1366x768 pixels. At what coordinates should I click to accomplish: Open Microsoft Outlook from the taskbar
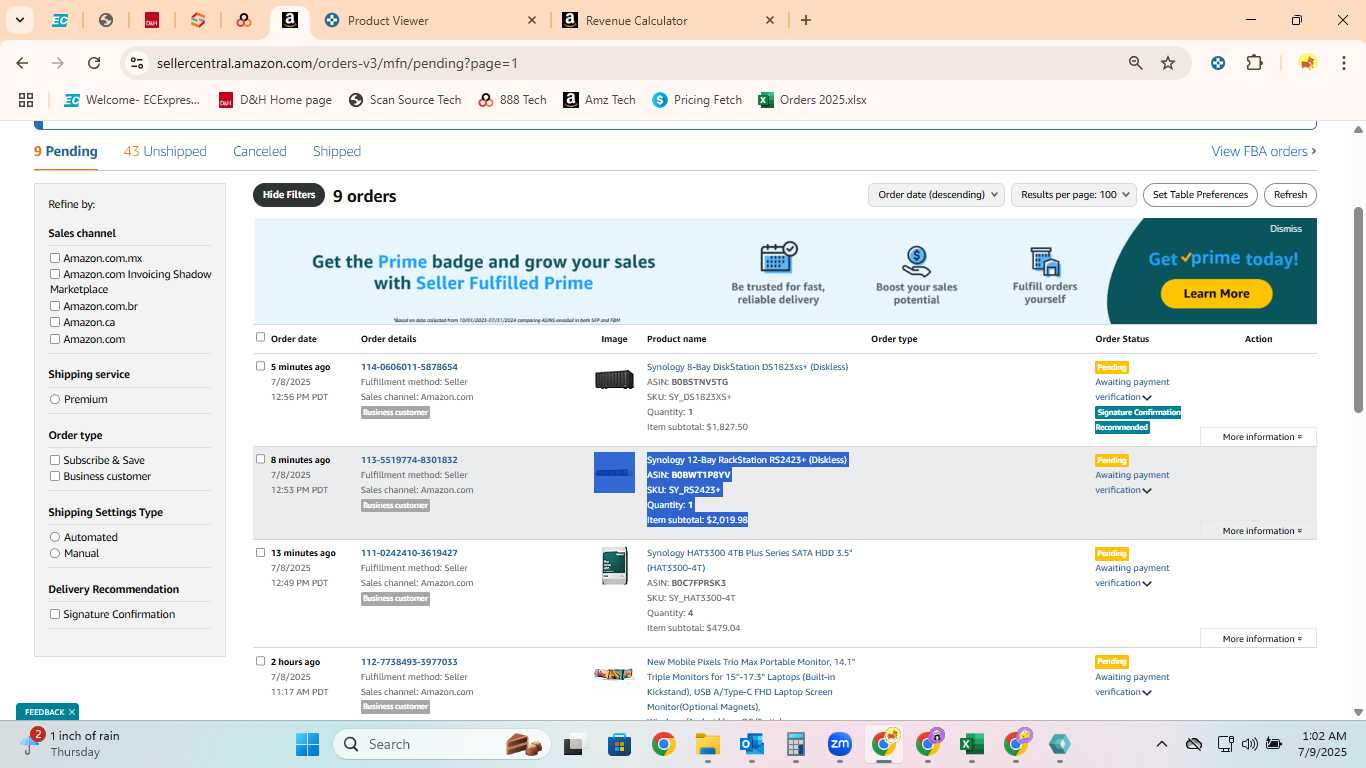752,744
